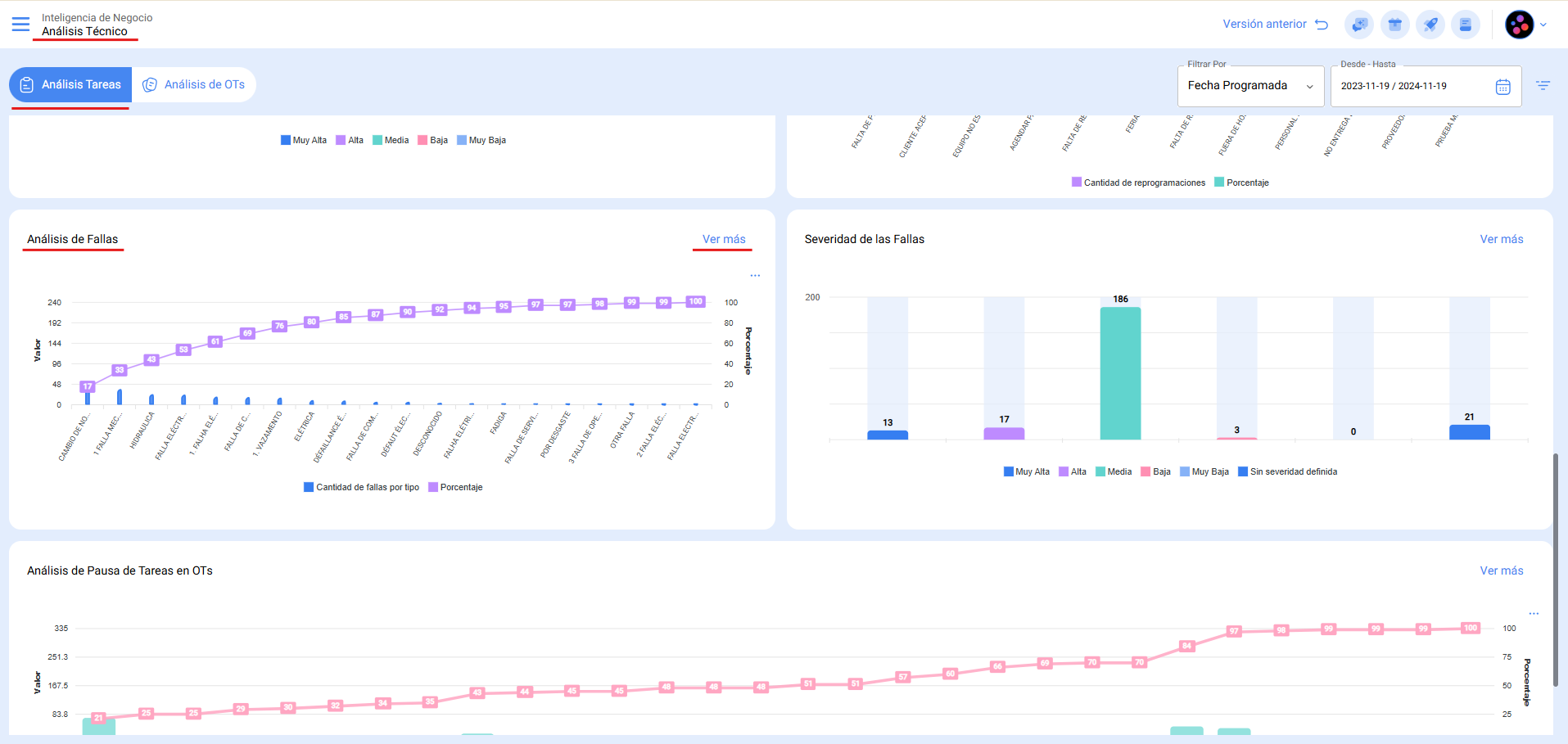Open the book documentation icon
Image resolution: width=1568 pixels, height=744 pixels.
click(x=1466, y=25)
